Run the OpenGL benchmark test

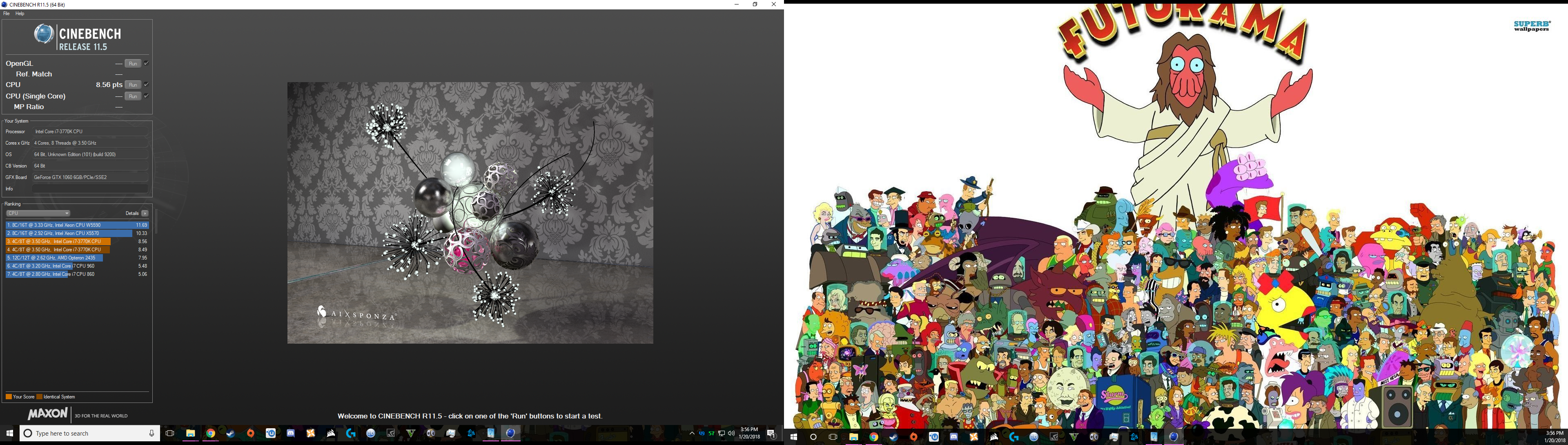(133, 63)
